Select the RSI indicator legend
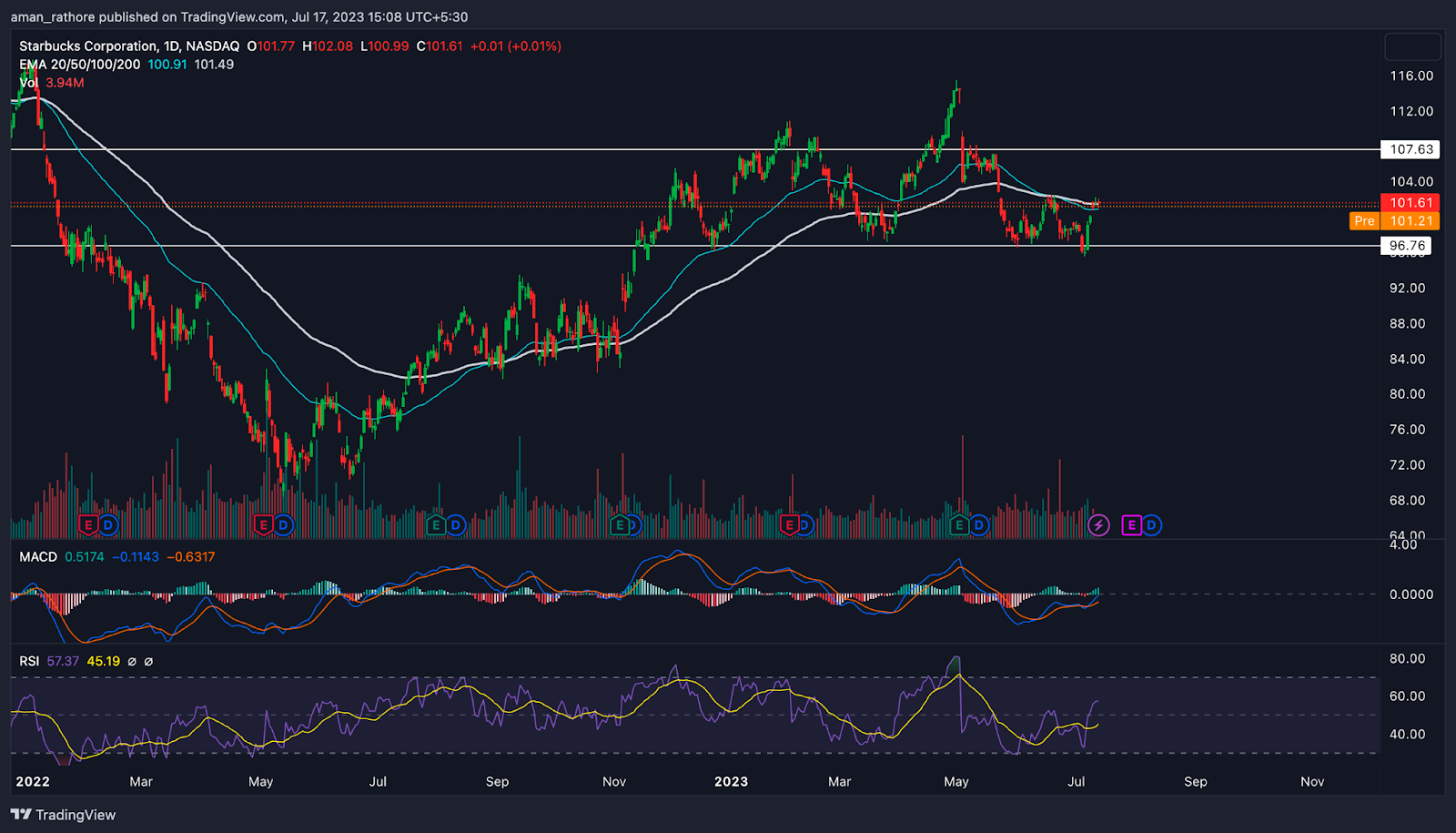This screenshot has width=1456, height=833. pyautogui.click(x=29, y=661)
